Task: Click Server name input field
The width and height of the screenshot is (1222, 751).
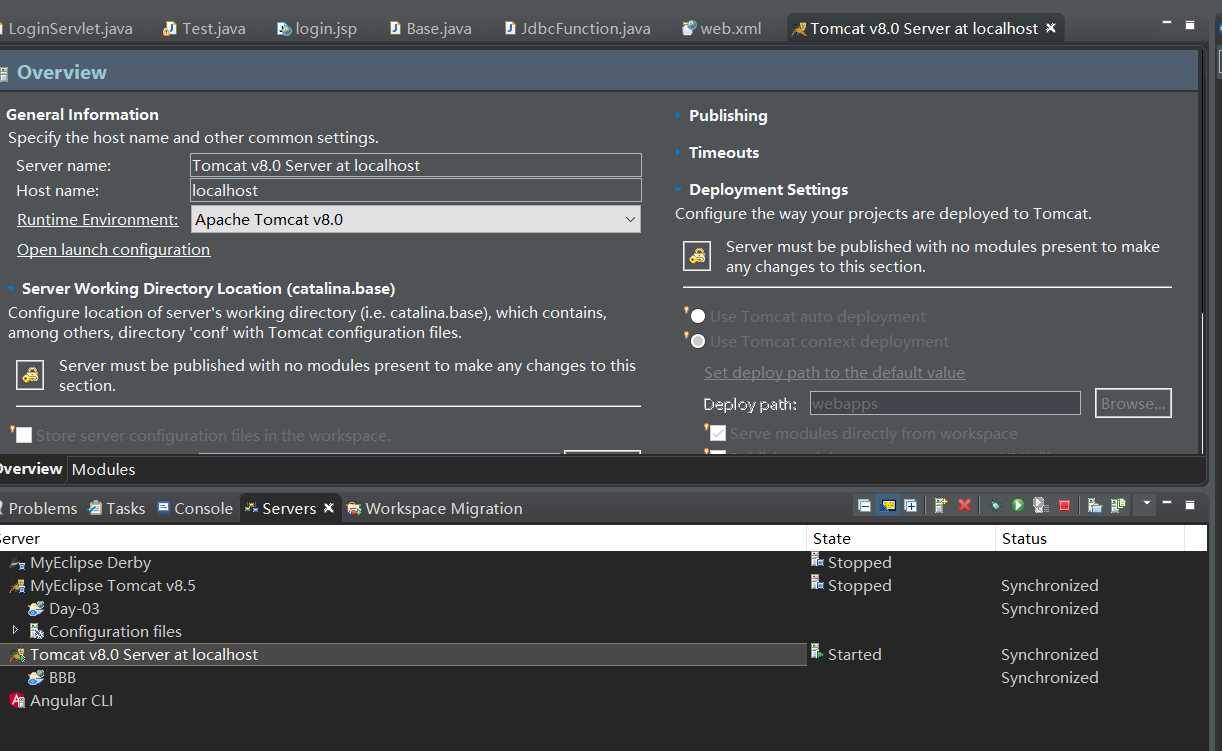Action: click(415, 165)
